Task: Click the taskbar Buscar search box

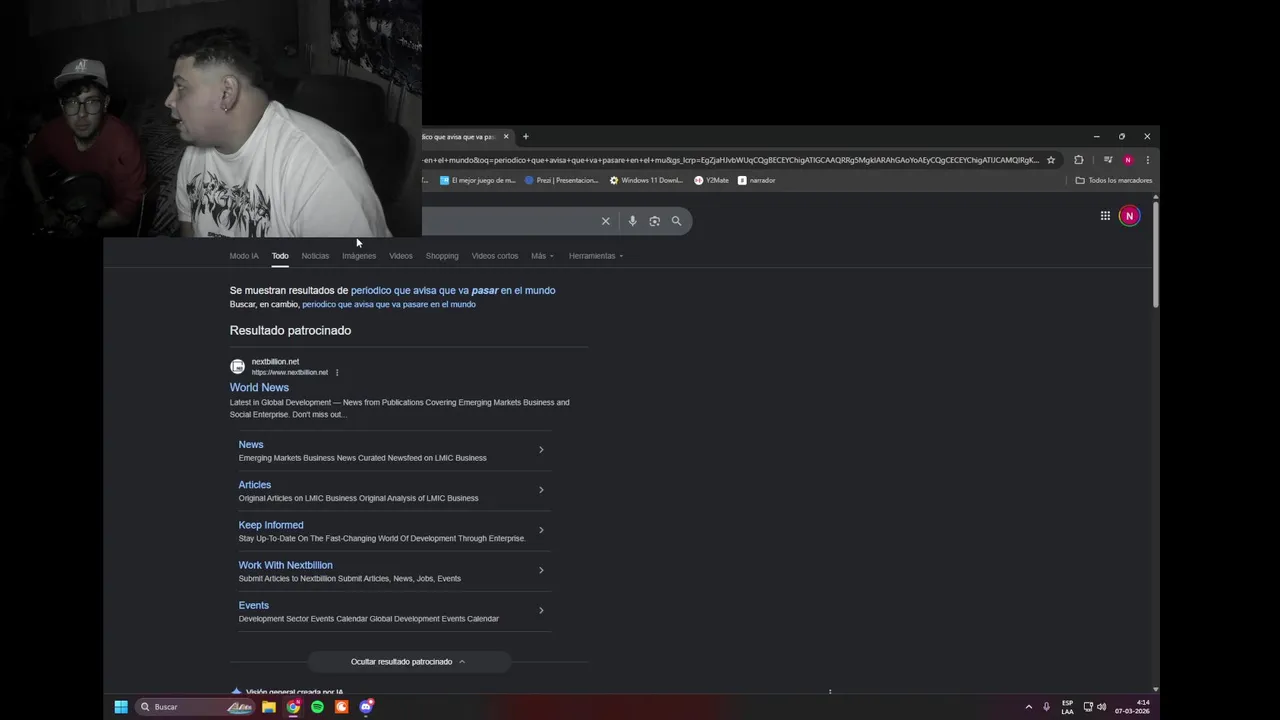Action: (196, 707)
